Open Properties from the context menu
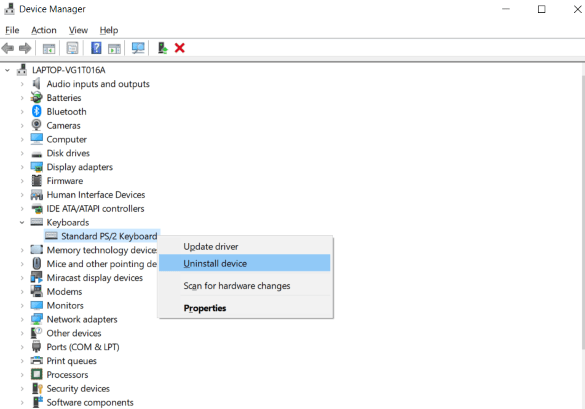Screen dimensions: 585x409 tap(245, 308)
